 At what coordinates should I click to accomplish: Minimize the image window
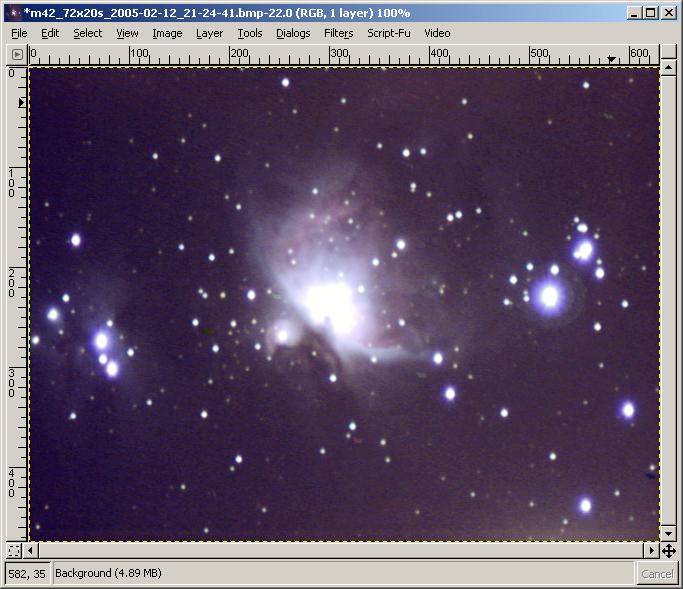[634, 13]
